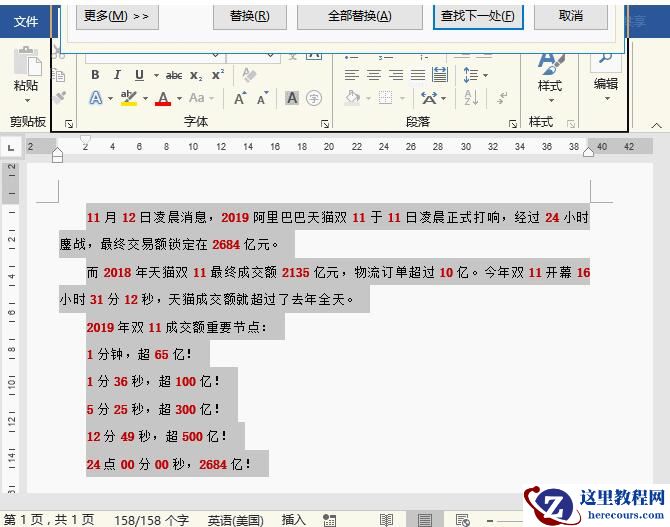Click the Replace (替换) button

250,17
